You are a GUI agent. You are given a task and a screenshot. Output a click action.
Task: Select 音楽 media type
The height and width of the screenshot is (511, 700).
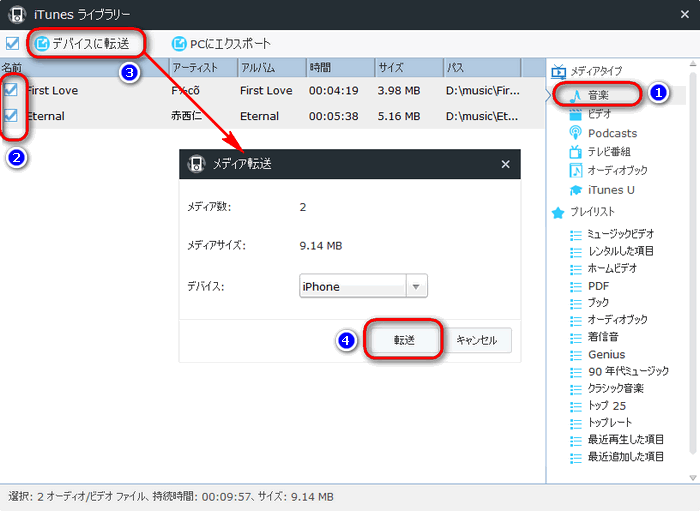click(x=598, y=95)
